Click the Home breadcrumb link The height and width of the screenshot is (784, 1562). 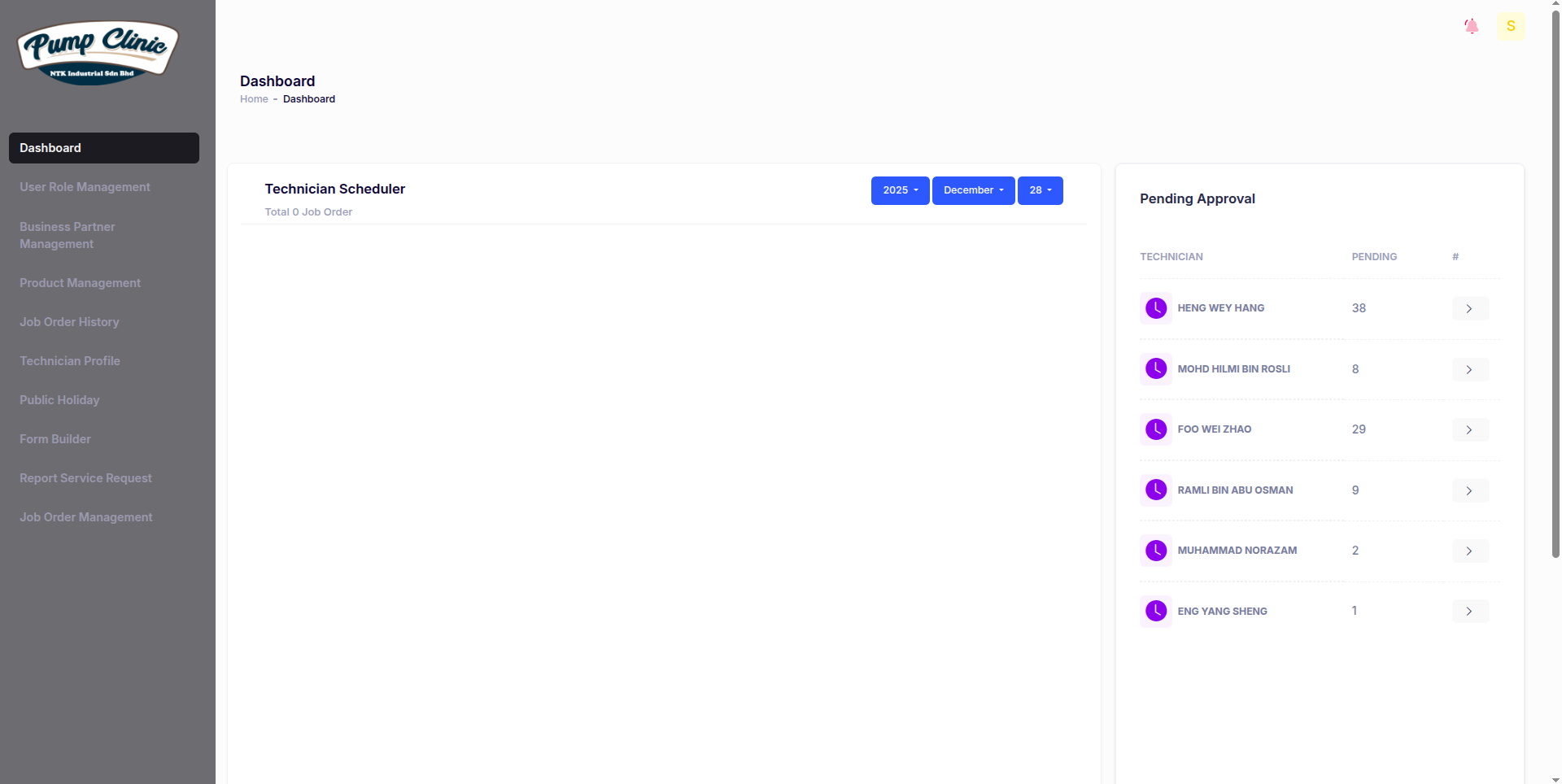pyautogui.click(x=254, y=99)
